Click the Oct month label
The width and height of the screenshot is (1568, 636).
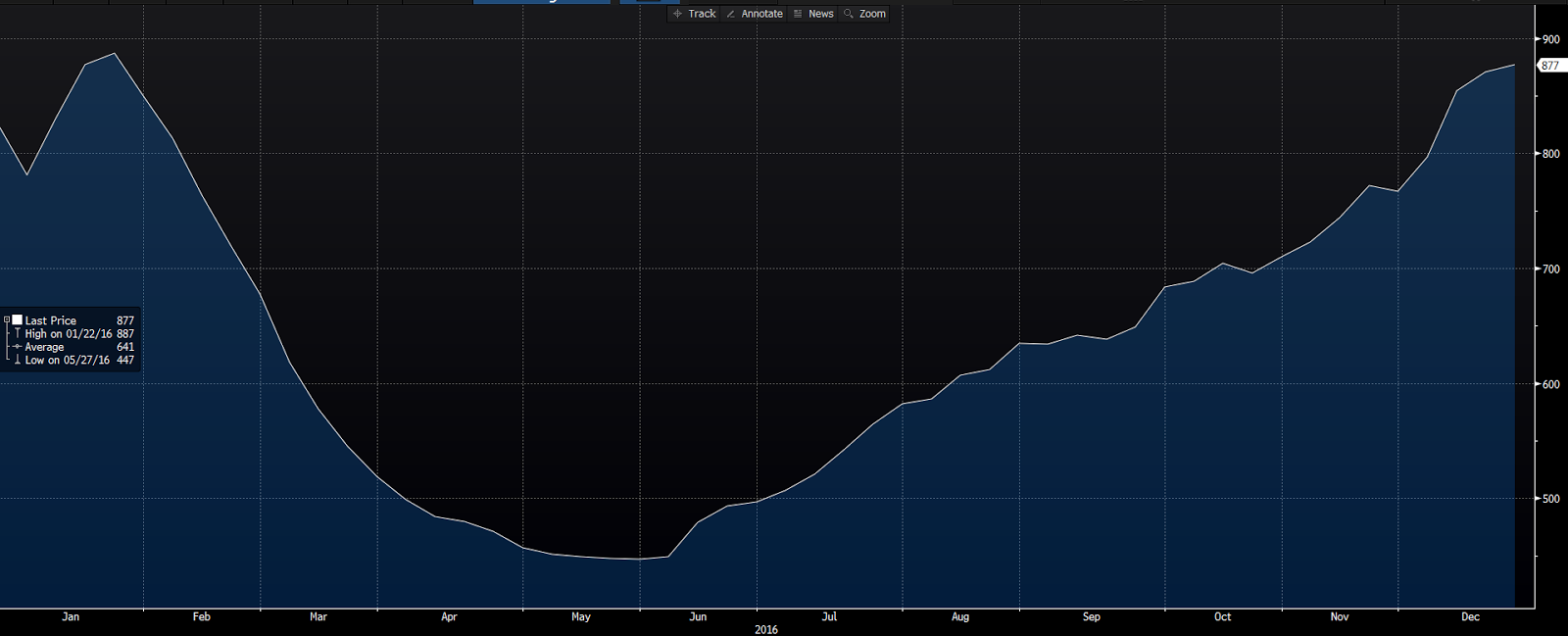point(1223,616)
